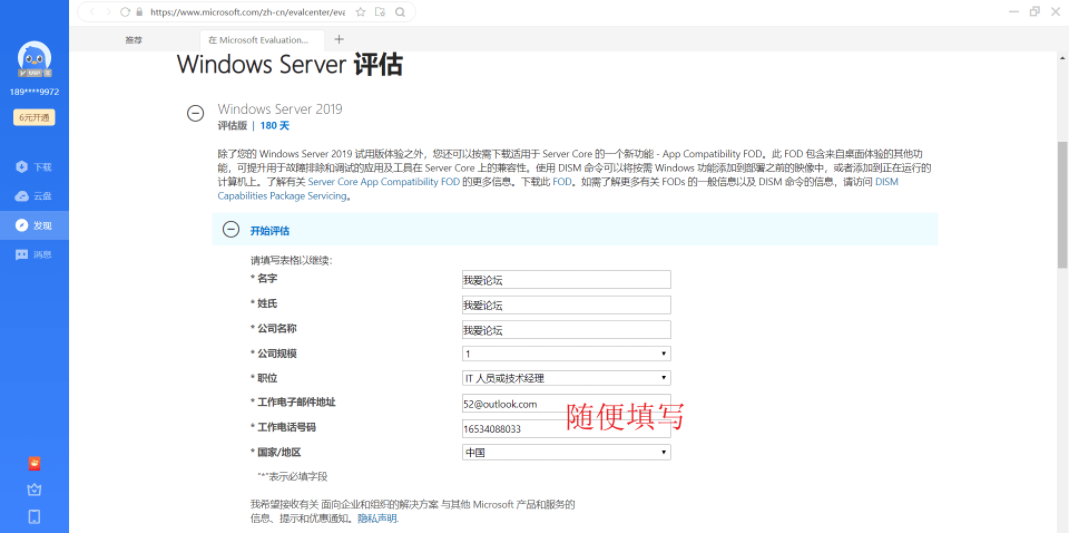Open the 职位 dropdown
This screenshot has width=1069, height=533.
566,378
